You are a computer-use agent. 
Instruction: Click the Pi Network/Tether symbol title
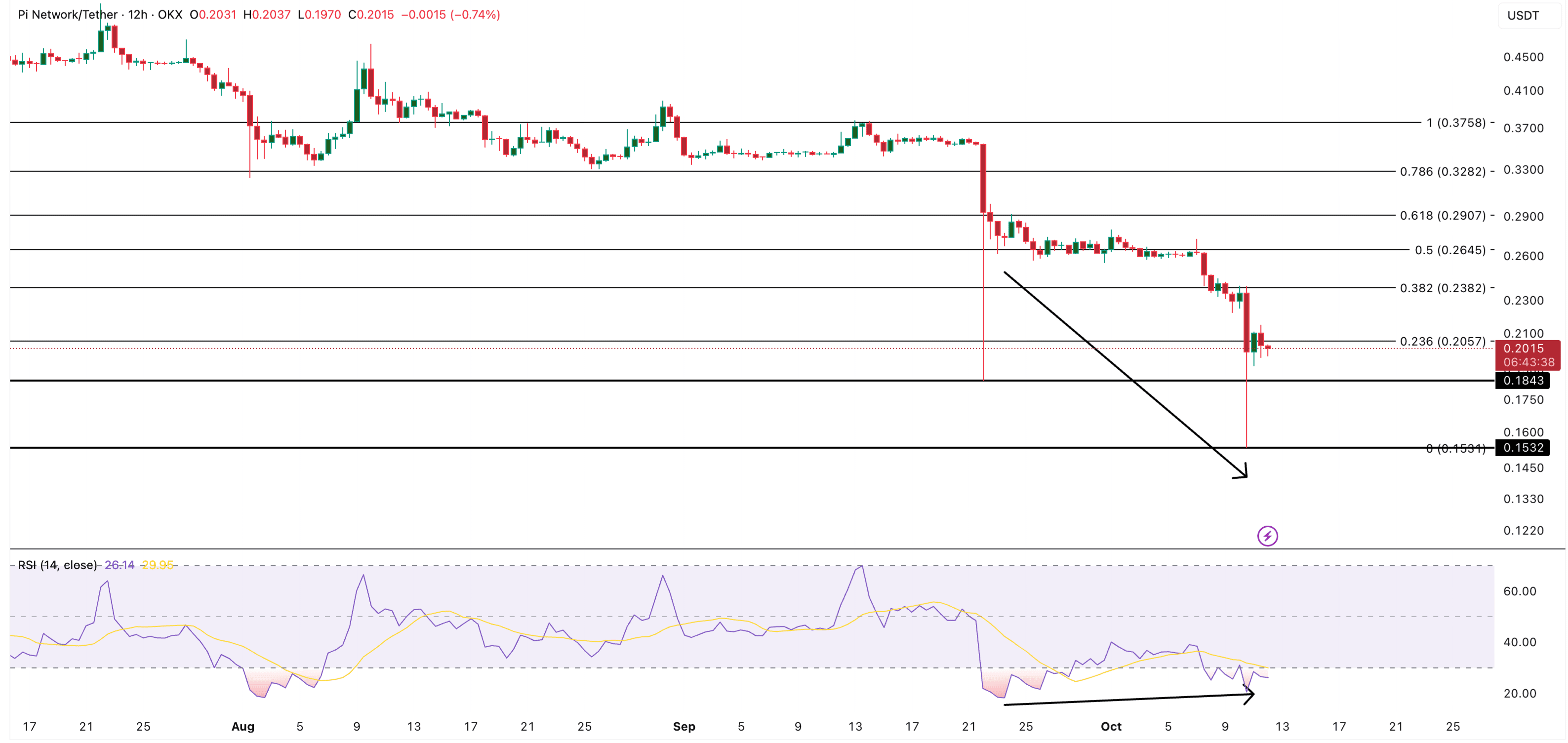pyautogui.click(x=68, y=15)
